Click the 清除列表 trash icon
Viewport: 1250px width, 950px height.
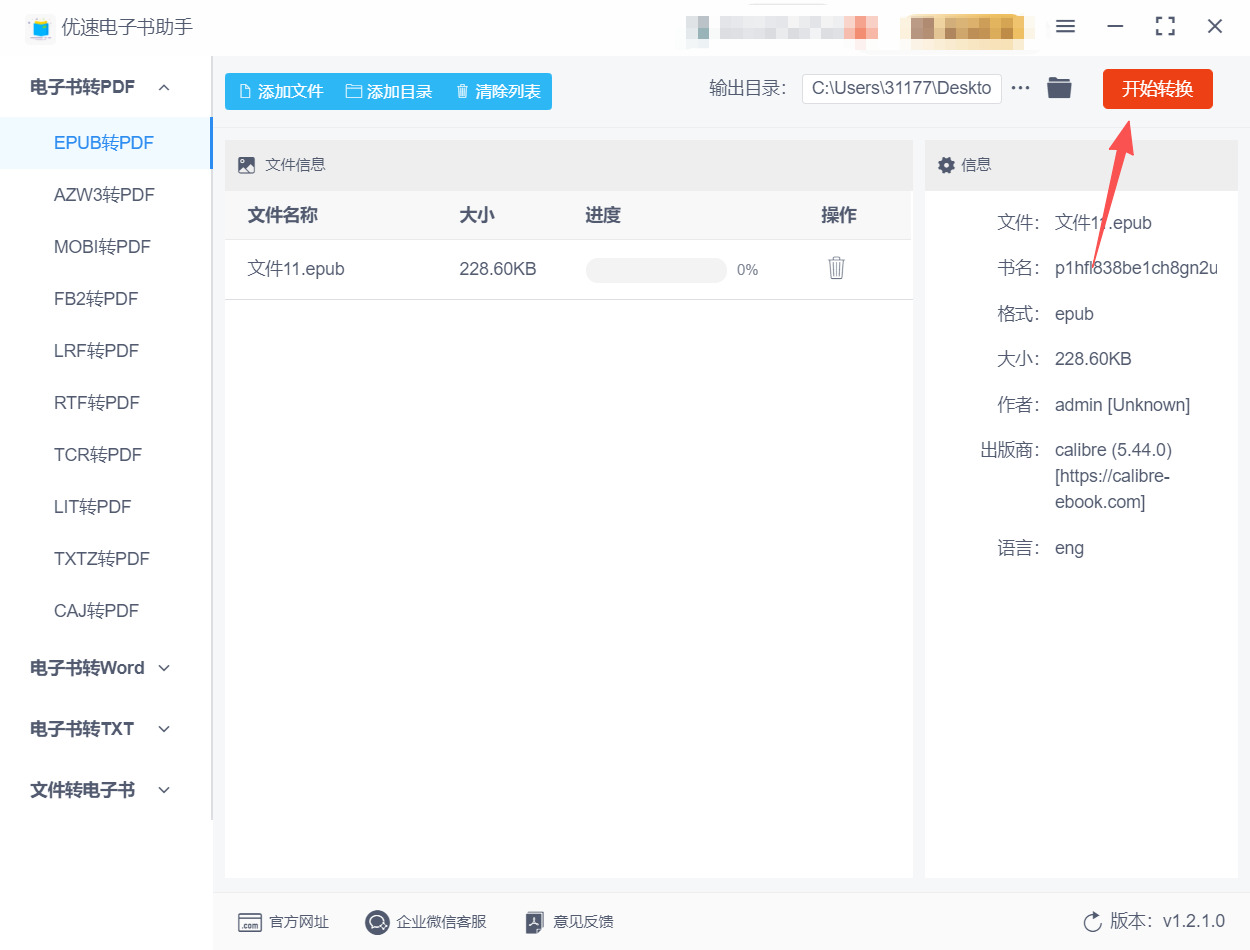461,90
